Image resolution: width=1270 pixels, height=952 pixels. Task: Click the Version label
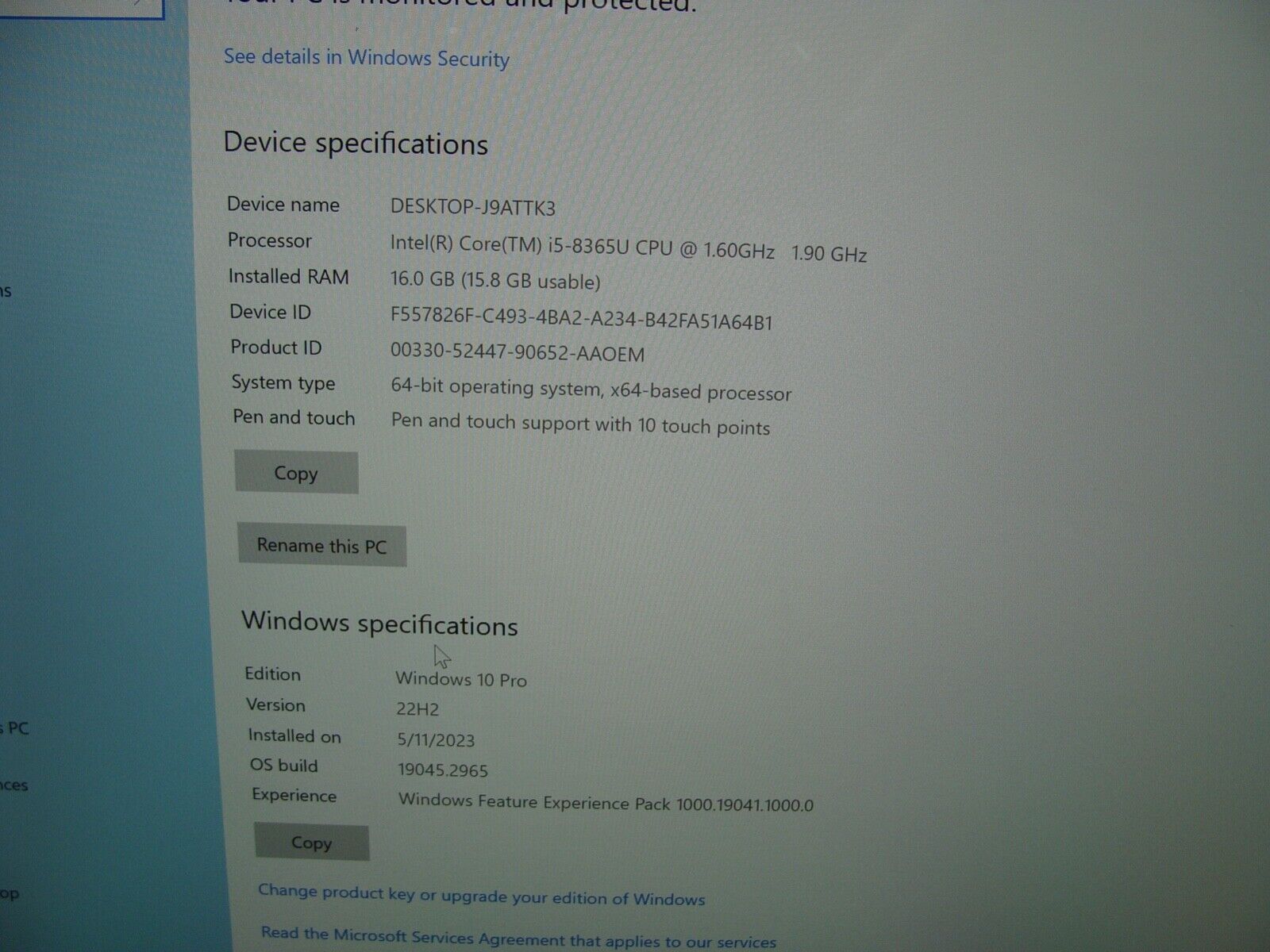(275, 704)
